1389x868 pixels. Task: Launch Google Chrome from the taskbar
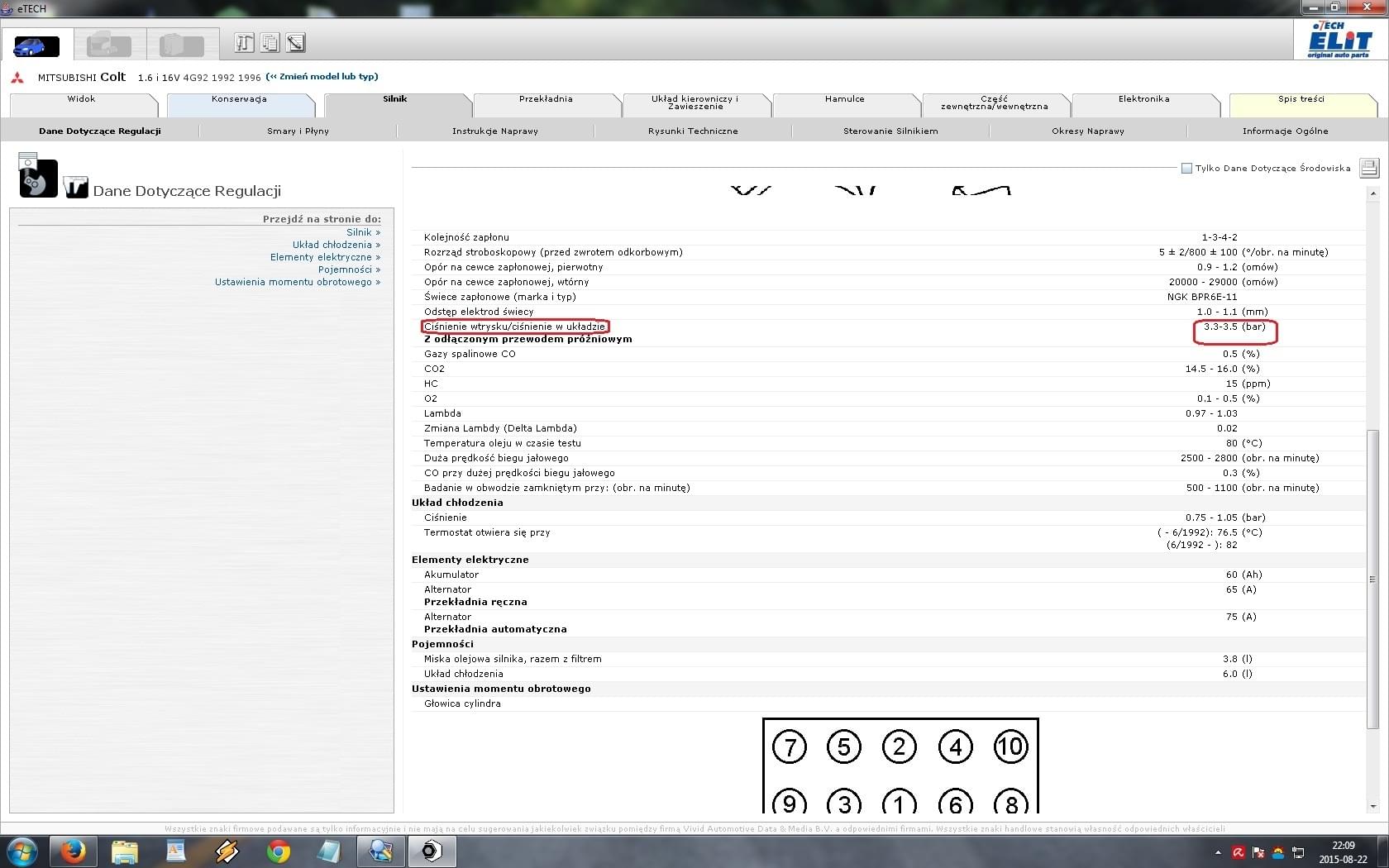[279, 851]
